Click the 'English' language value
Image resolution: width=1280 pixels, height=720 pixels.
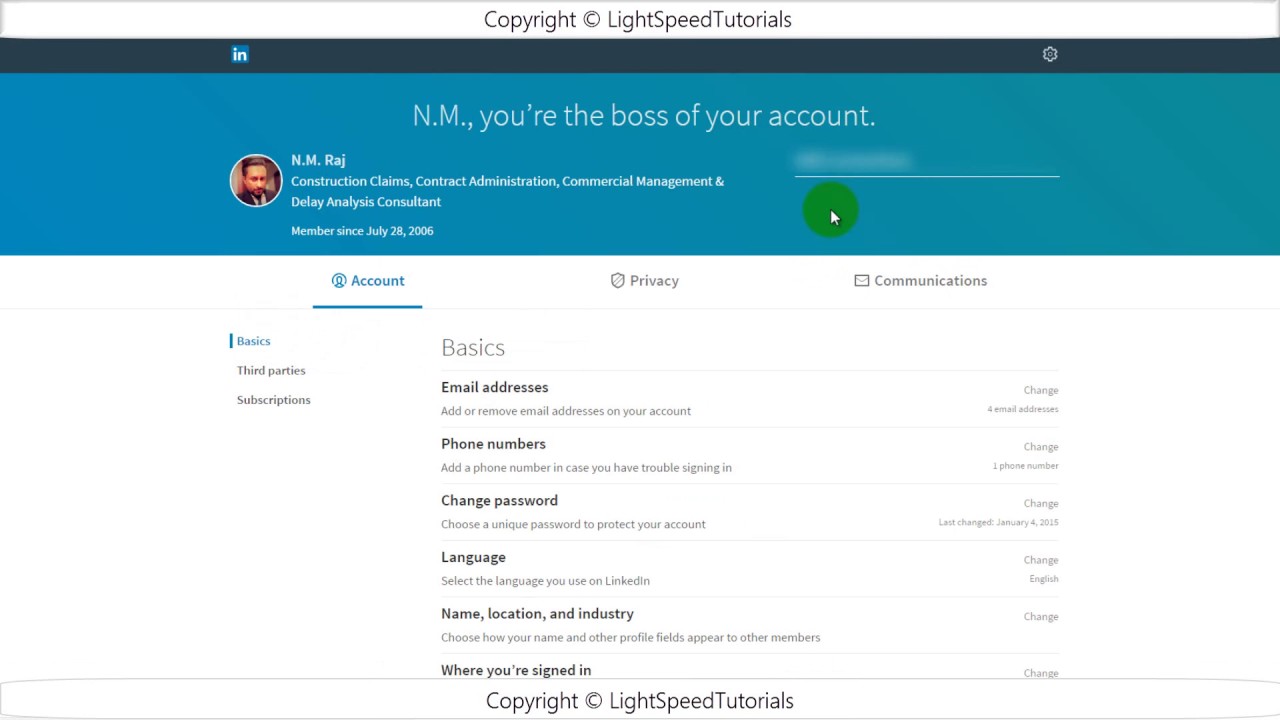coord(1044,579)
